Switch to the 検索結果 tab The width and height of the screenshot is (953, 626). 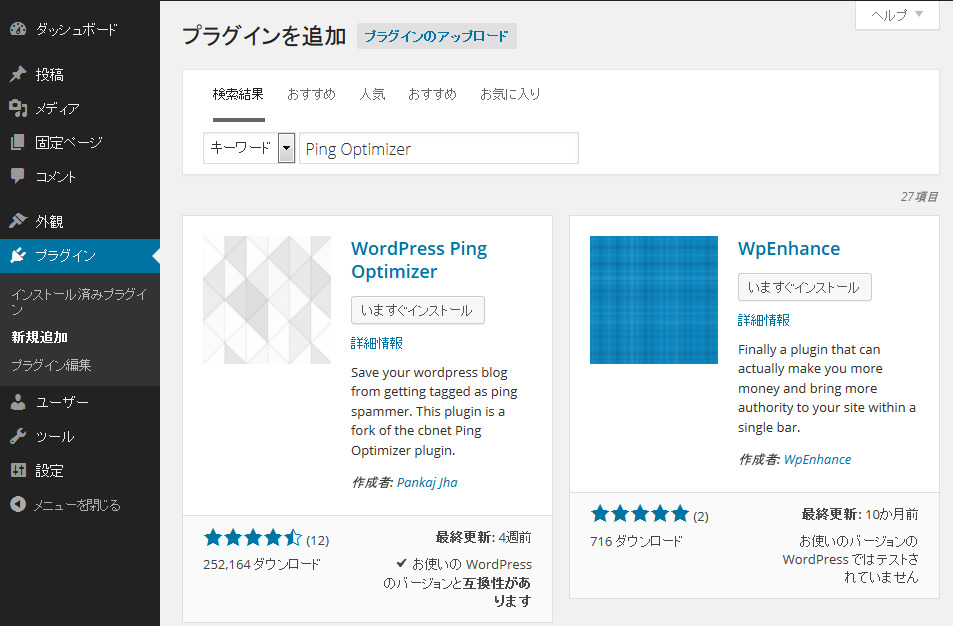(238, 94)
